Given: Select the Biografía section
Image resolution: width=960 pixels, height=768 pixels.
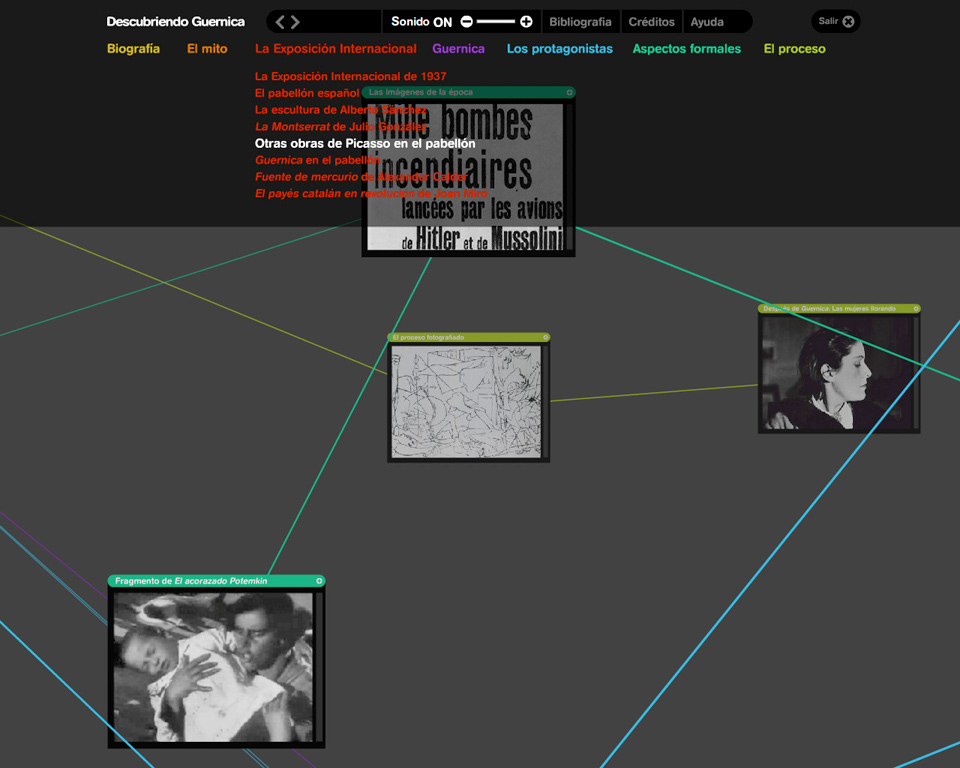Looking at the screenshot, I should tap(133, 49).
